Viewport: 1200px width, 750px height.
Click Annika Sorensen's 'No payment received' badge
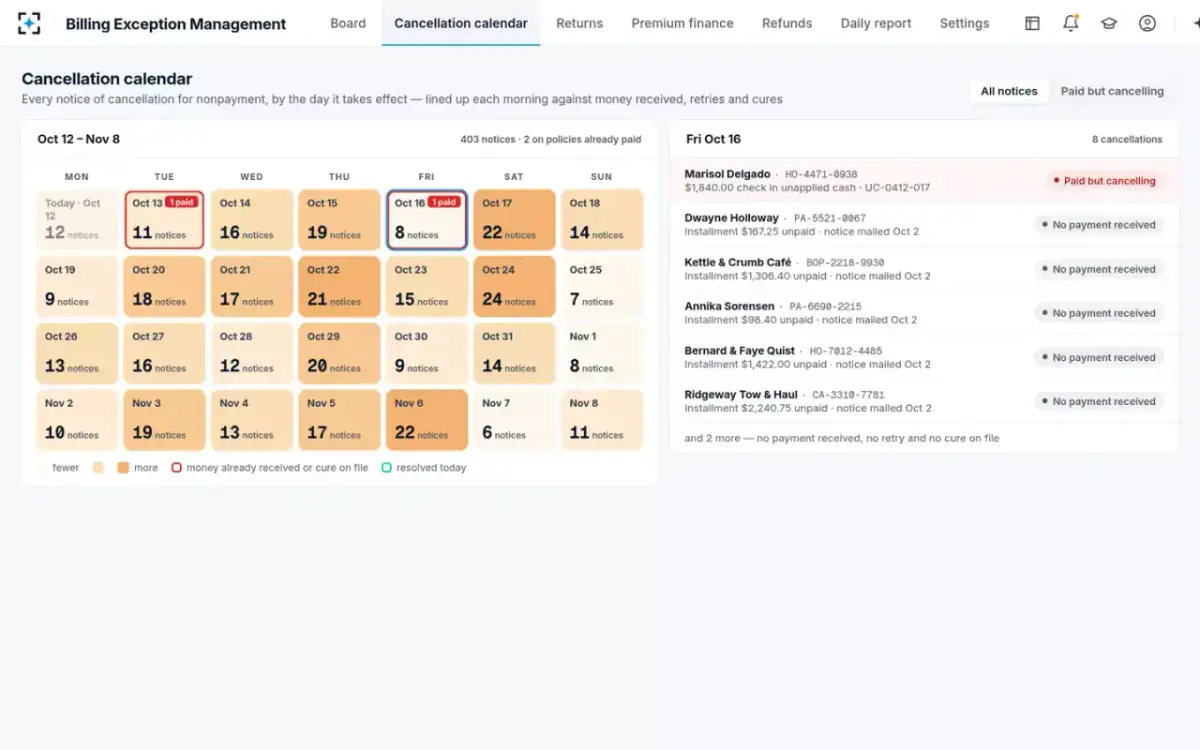point(1099,313)
